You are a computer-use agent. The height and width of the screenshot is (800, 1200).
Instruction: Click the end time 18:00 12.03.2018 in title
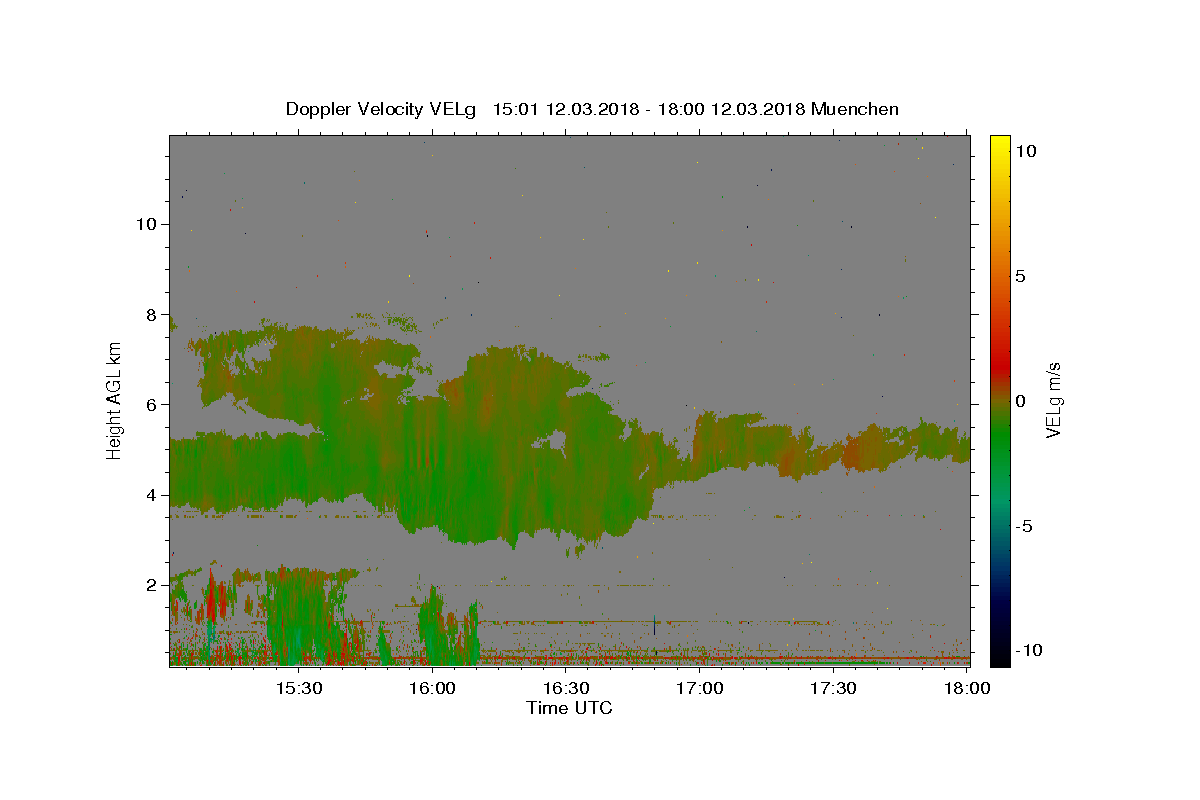pos(729,109)
